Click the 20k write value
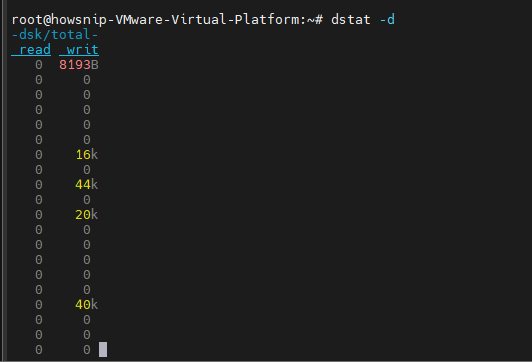This screenshot has width=532, height=362. 87,215
